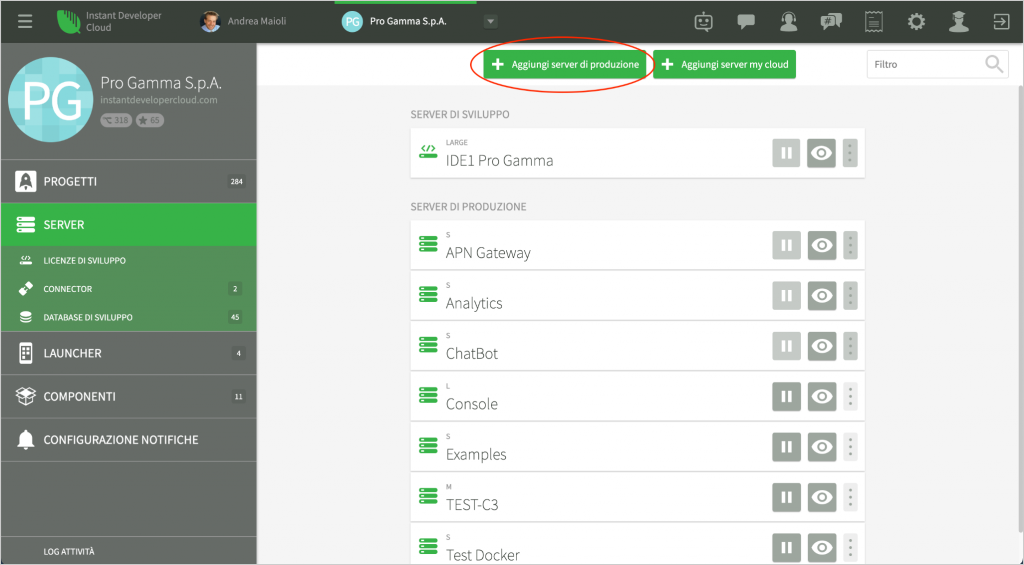Open Andrea Maioli user avatar

point(210,22)
